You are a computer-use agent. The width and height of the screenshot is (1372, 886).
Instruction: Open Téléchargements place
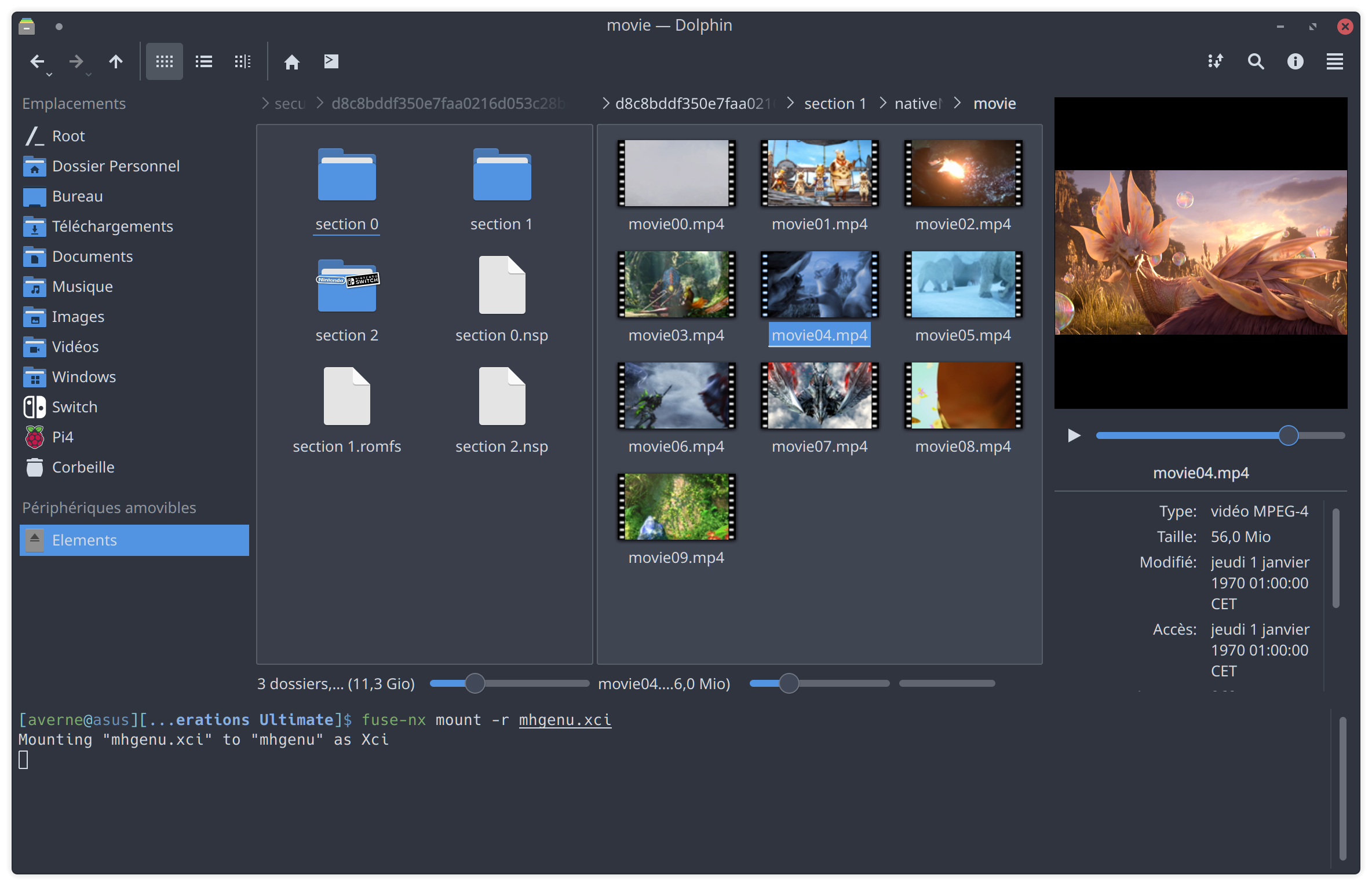(134, 226)
